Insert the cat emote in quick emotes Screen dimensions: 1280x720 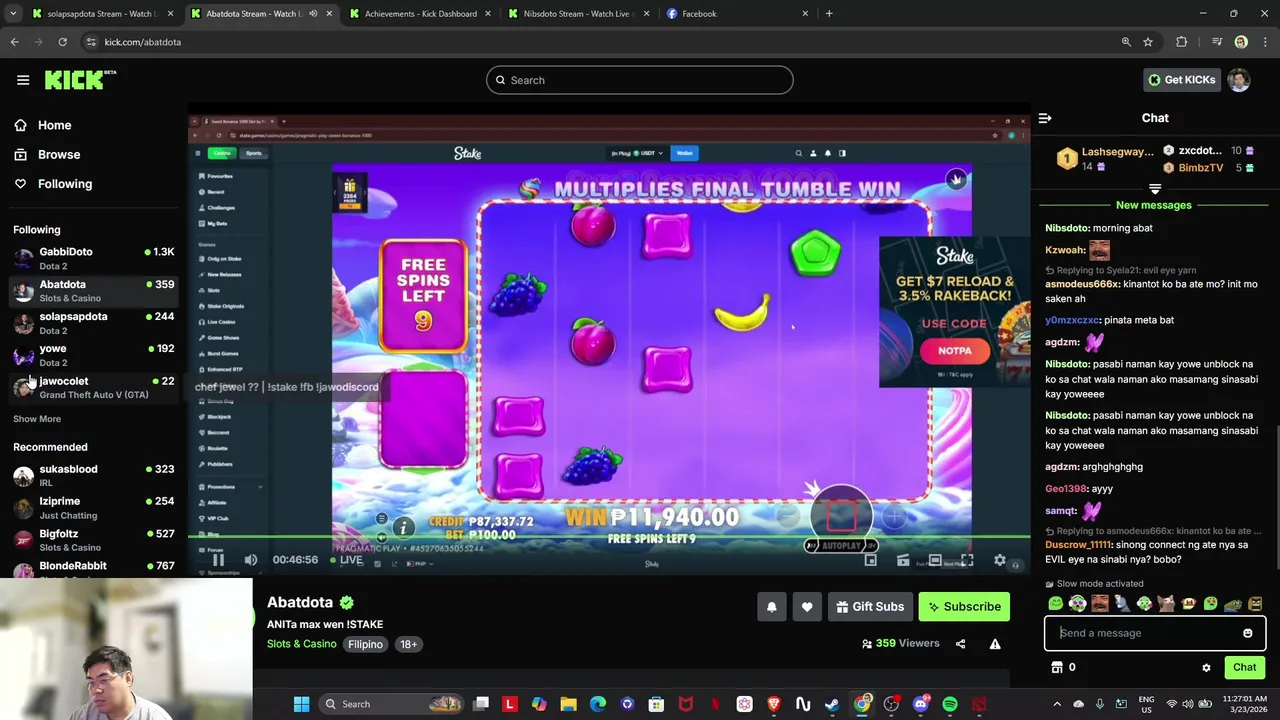[1166, 603]
